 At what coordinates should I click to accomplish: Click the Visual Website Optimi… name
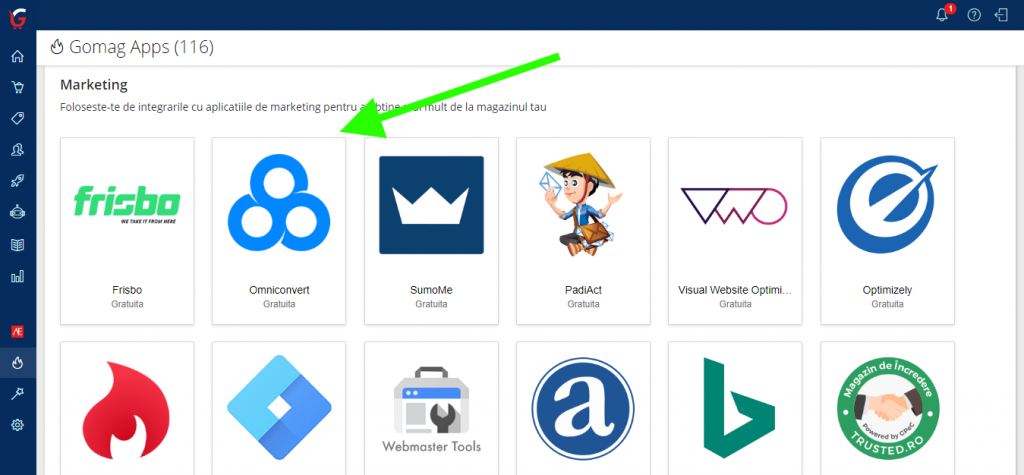(x=735, y=290)
